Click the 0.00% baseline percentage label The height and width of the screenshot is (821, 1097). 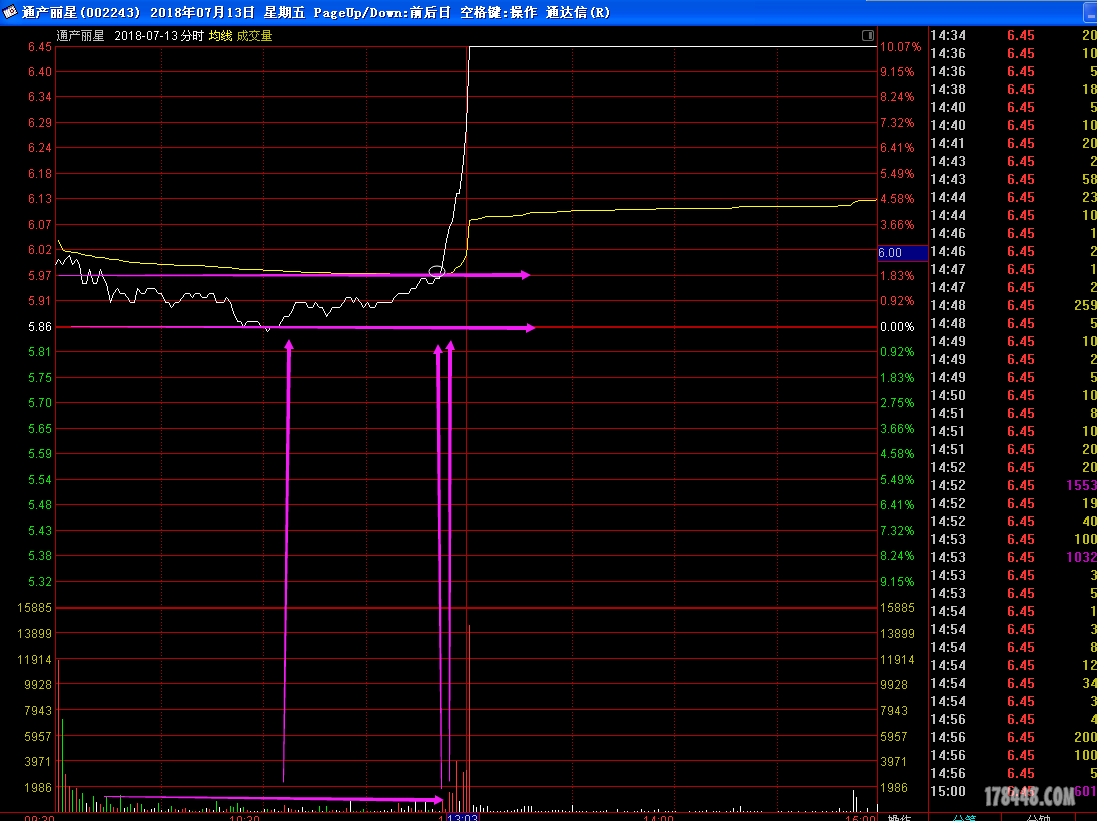point(897,327)
